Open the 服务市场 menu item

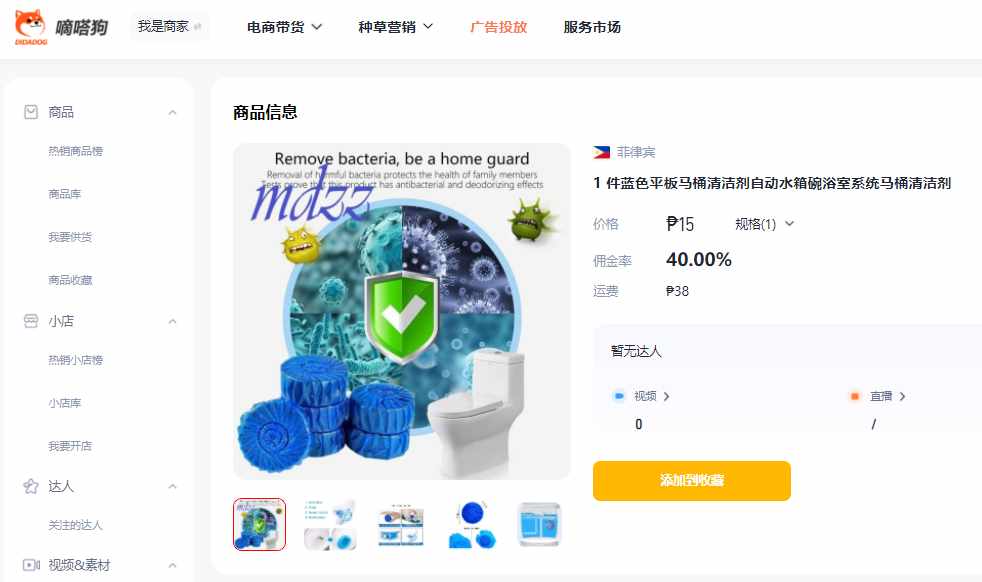tap(592, 27)
